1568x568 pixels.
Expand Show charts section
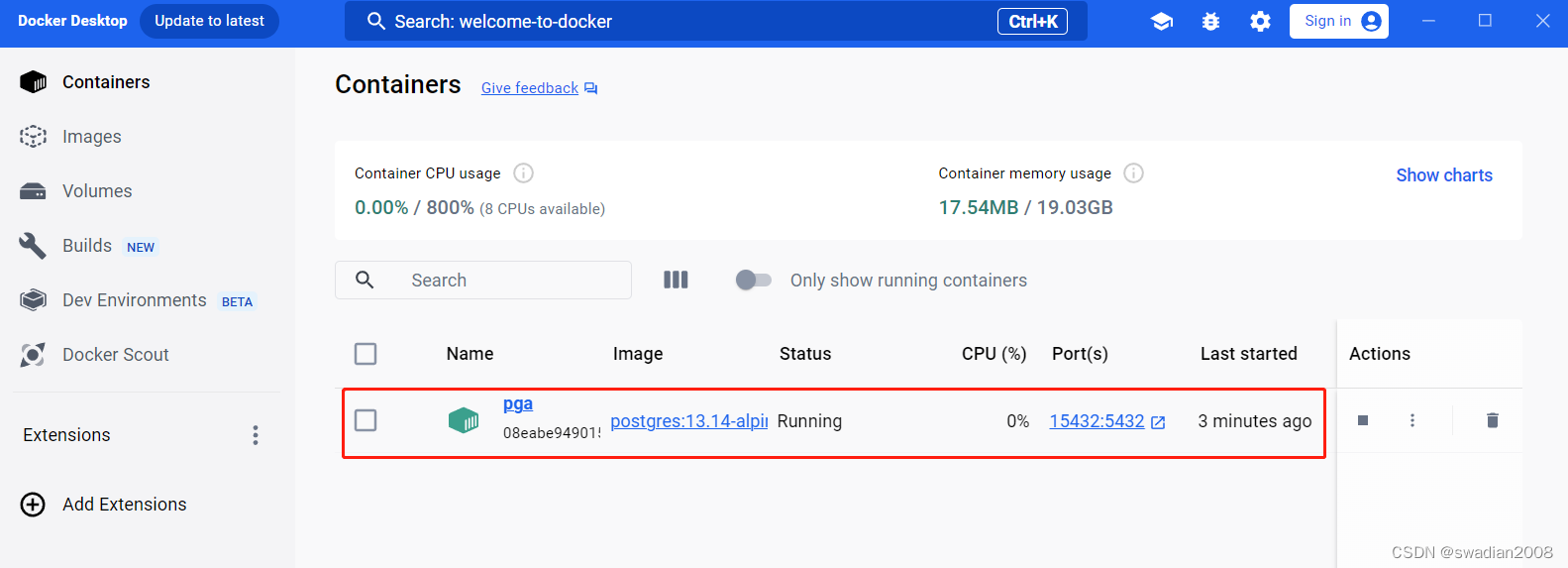coord(1443,175)
